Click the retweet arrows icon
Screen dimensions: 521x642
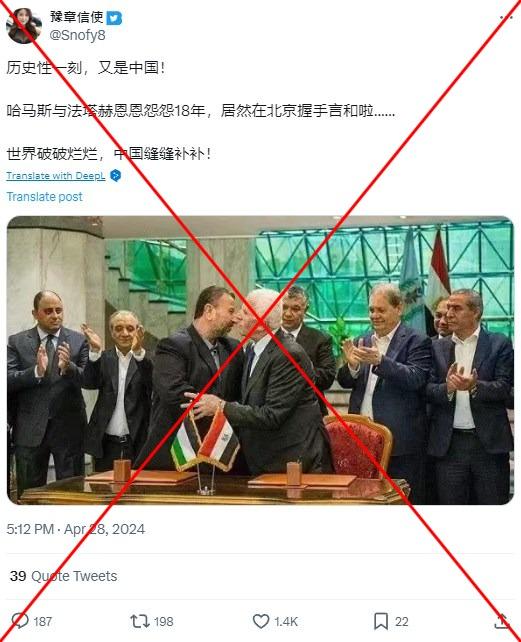click(140, 621)
